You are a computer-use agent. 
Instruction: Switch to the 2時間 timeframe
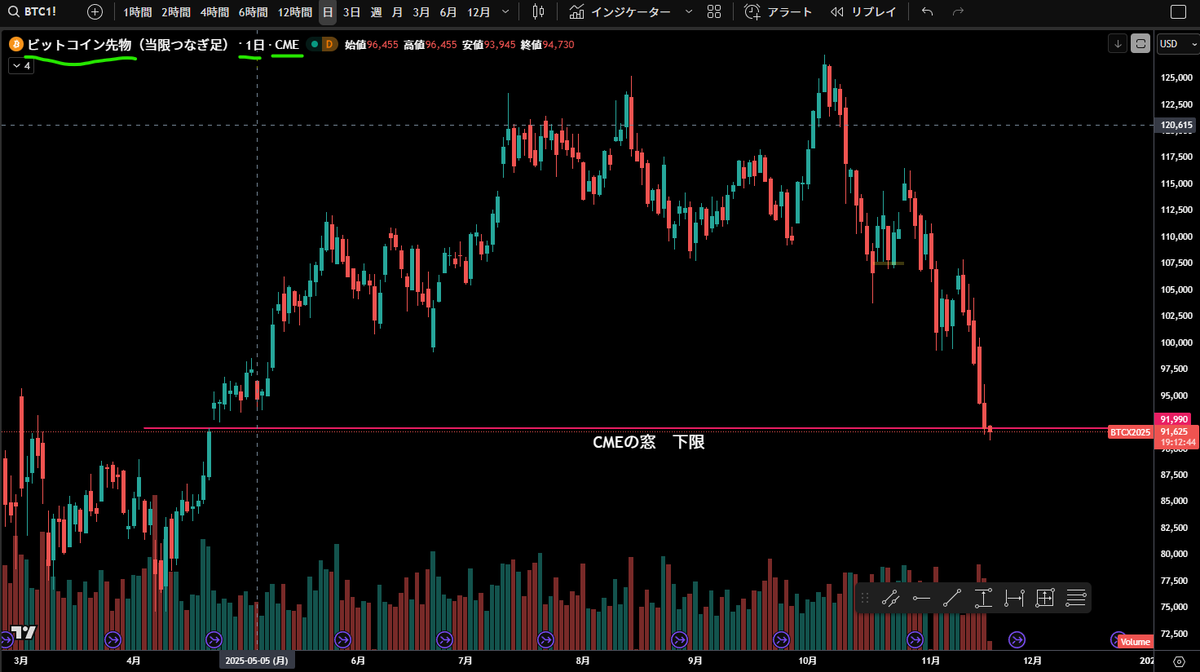pyautogui.click(x=176, y=12)
